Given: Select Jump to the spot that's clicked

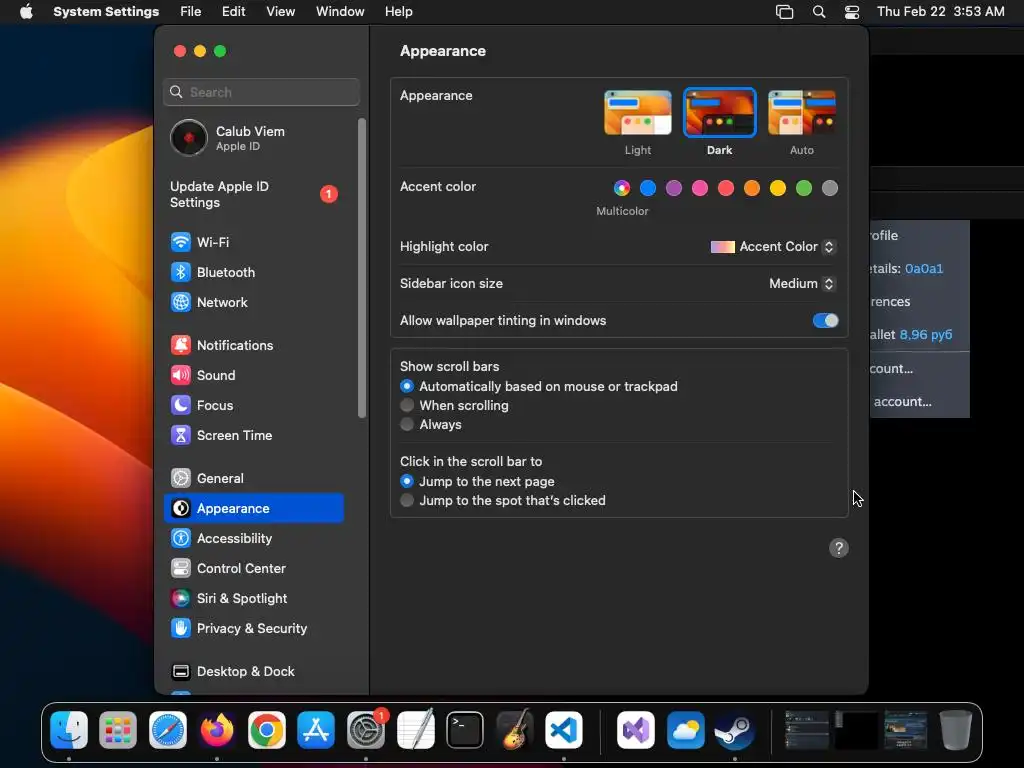Looking at the screenshot, I should tap(407, 500).
